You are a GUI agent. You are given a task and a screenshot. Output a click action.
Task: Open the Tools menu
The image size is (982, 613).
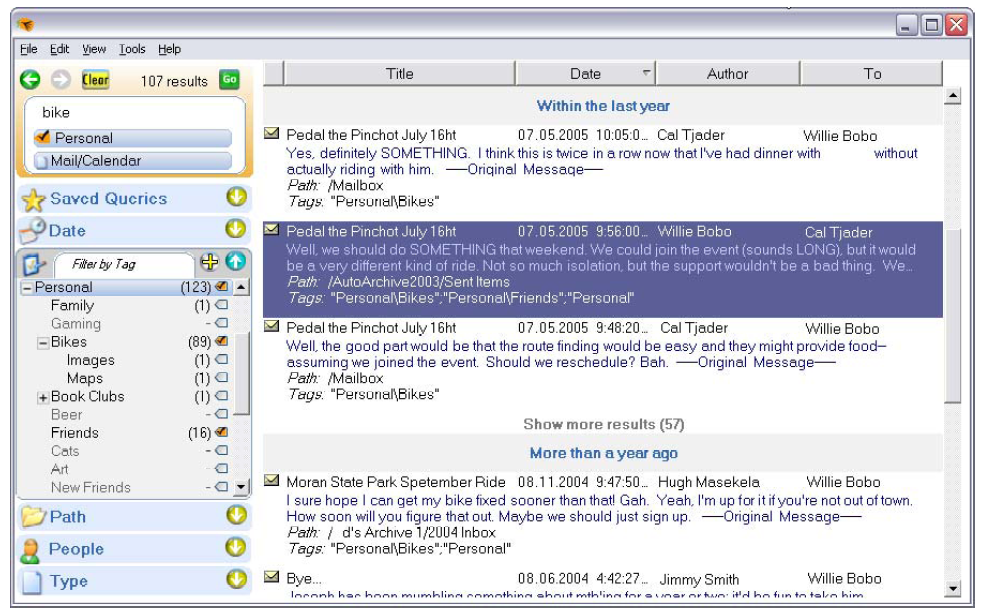tap(132, 49)
